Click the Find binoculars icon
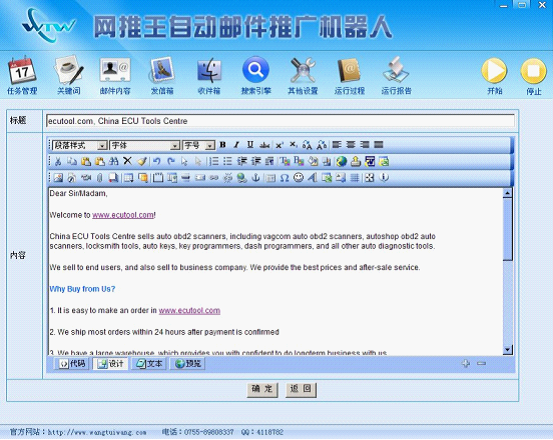 (x=113, y=161)
